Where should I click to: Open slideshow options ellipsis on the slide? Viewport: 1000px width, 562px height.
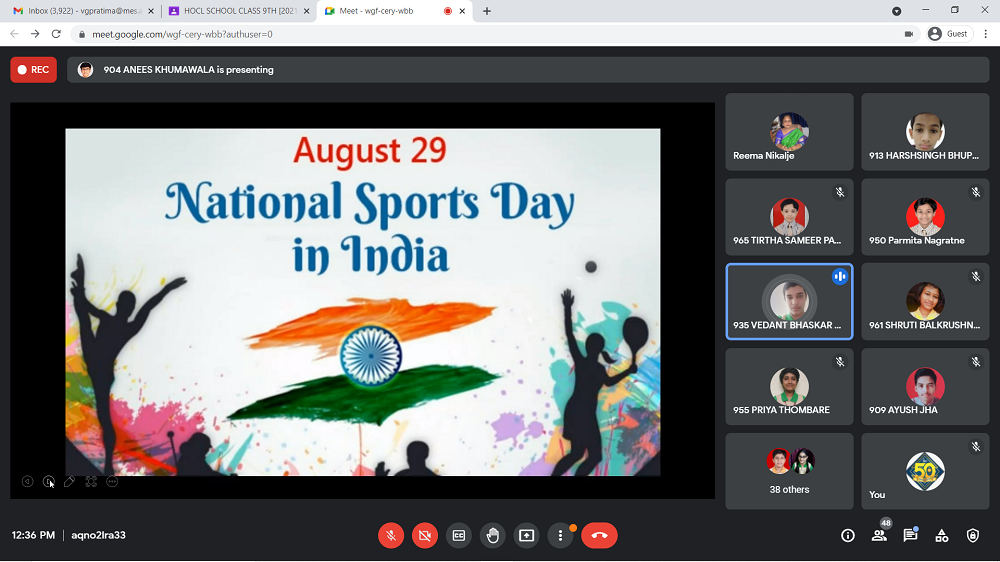tap(112, 482)
